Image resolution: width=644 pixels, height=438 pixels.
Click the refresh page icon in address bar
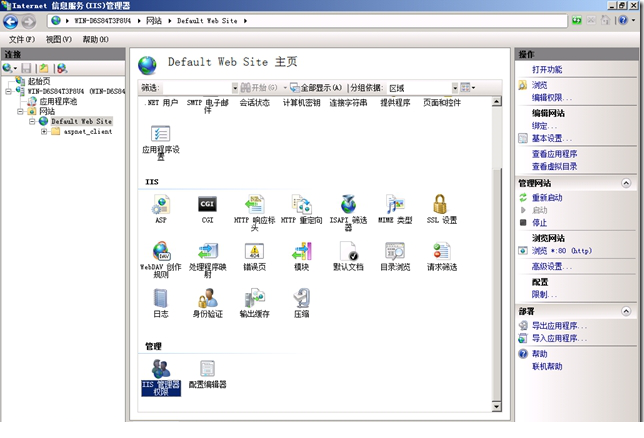[x=577, y=20]
